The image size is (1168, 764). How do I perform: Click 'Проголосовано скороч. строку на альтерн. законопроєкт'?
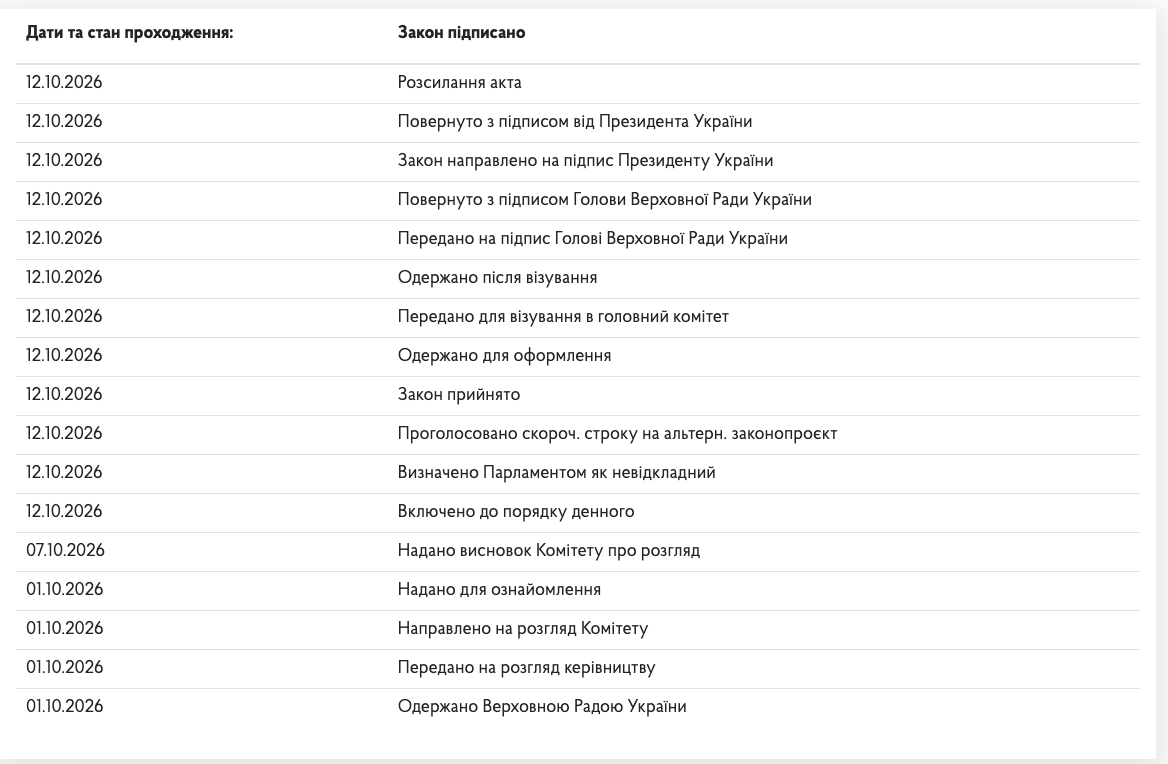(617, 433)
